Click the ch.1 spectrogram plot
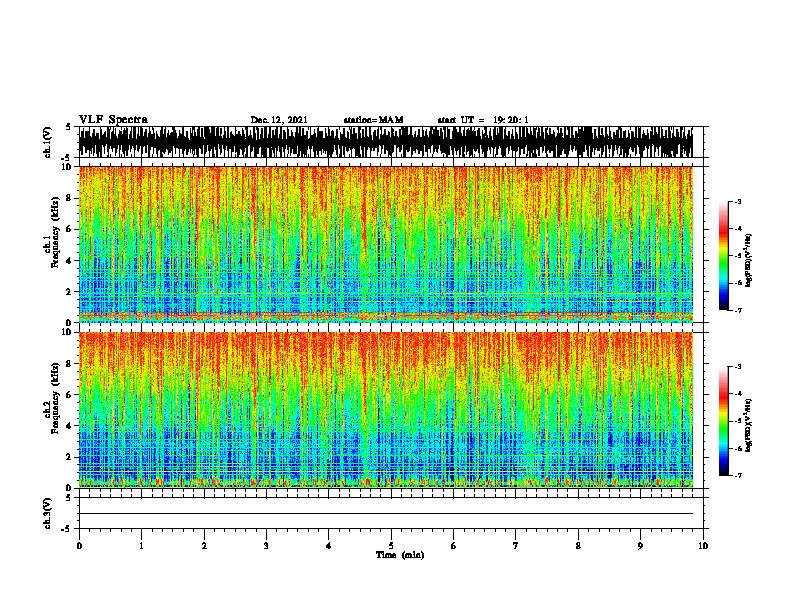792x612 pixels. tap(386, 244)
